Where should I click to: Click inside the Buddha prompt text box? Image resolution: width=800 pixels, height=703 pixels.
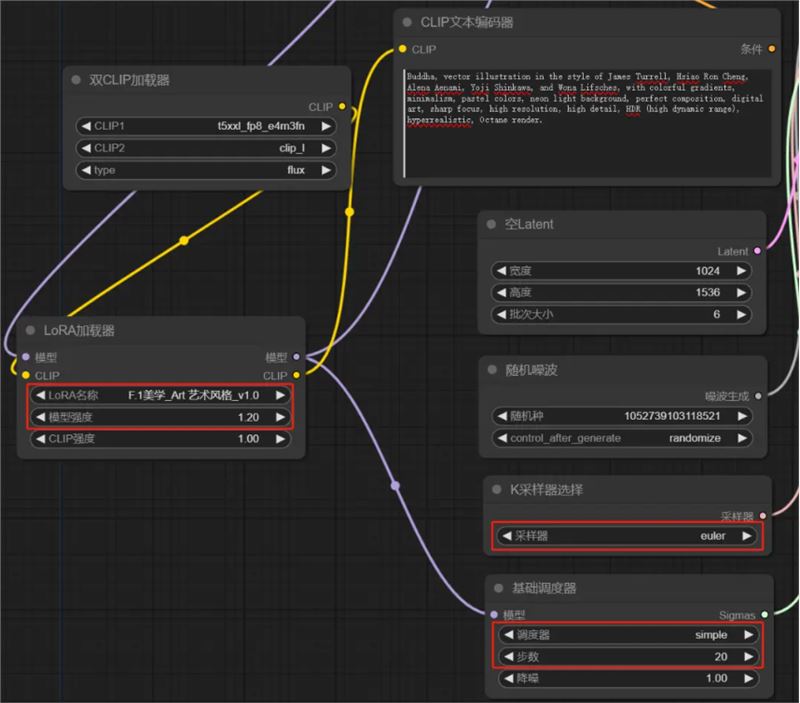(x=587, y=123)
